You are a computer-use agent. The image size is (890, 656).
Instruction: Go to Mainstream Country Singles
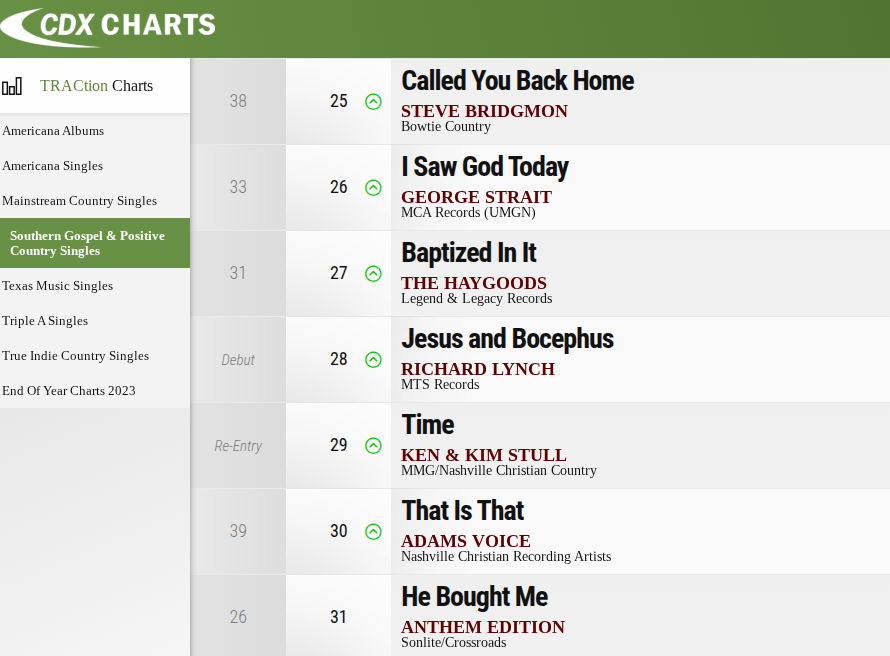[x=80, y=201]
